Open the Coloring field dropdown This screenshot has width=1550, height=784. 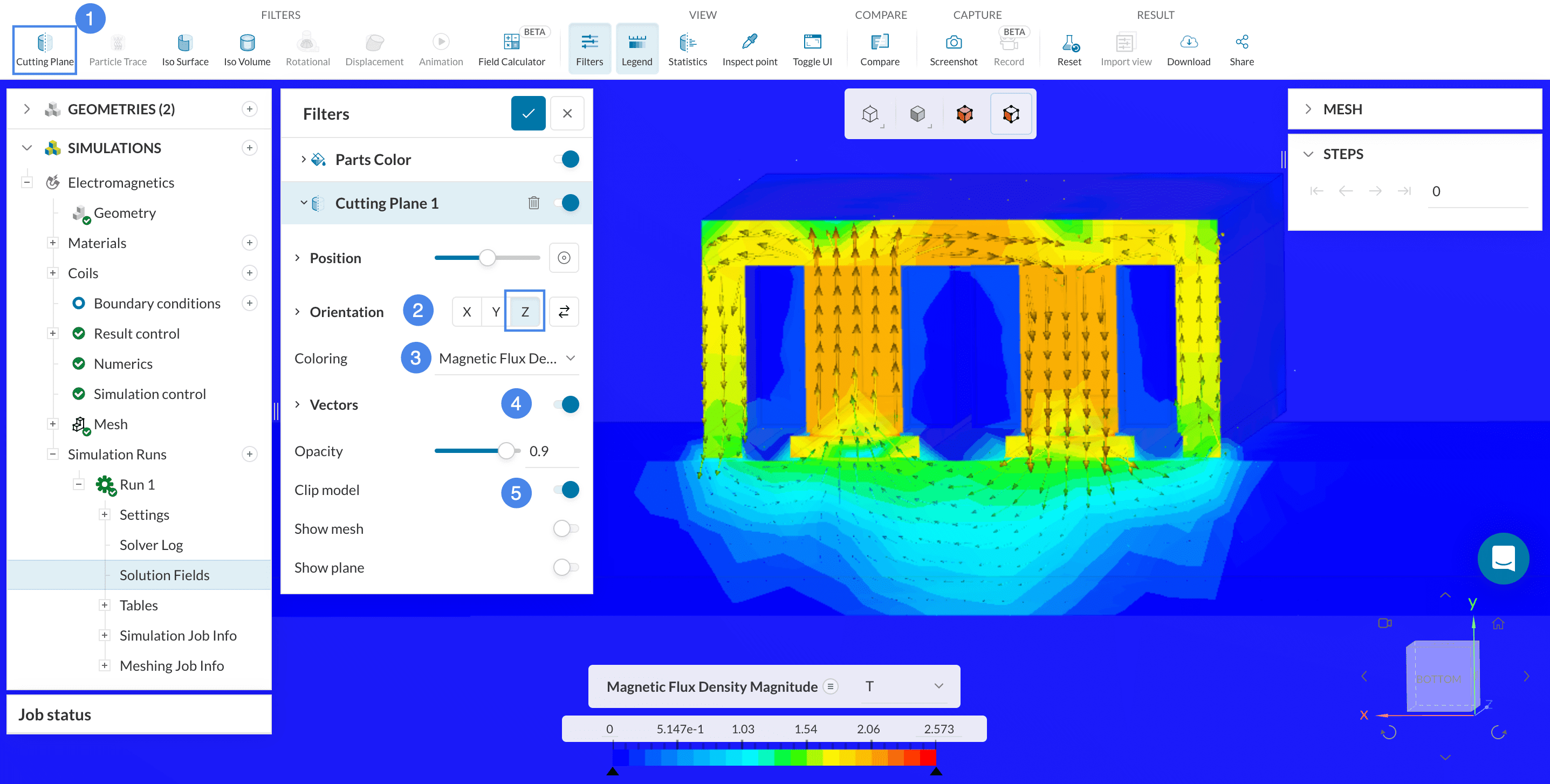click(x=506, y=359)
